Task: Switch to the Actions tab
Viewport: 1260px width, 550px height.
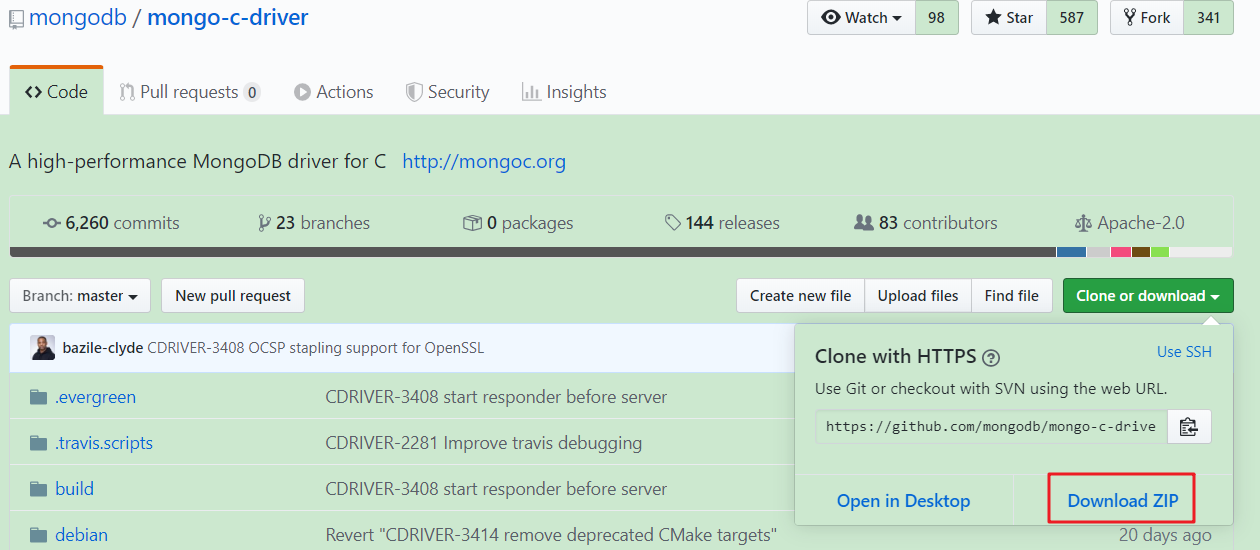Action: point(334,92)
